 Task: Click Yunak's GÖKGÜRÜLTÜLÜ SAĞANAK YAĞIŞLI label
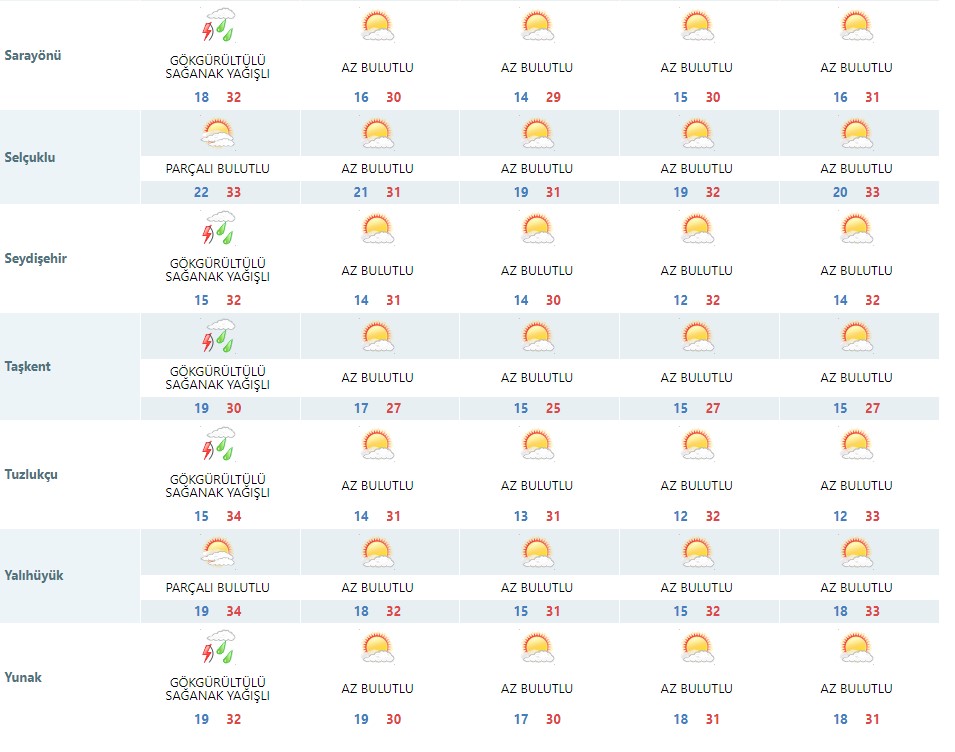click(217, 689)
